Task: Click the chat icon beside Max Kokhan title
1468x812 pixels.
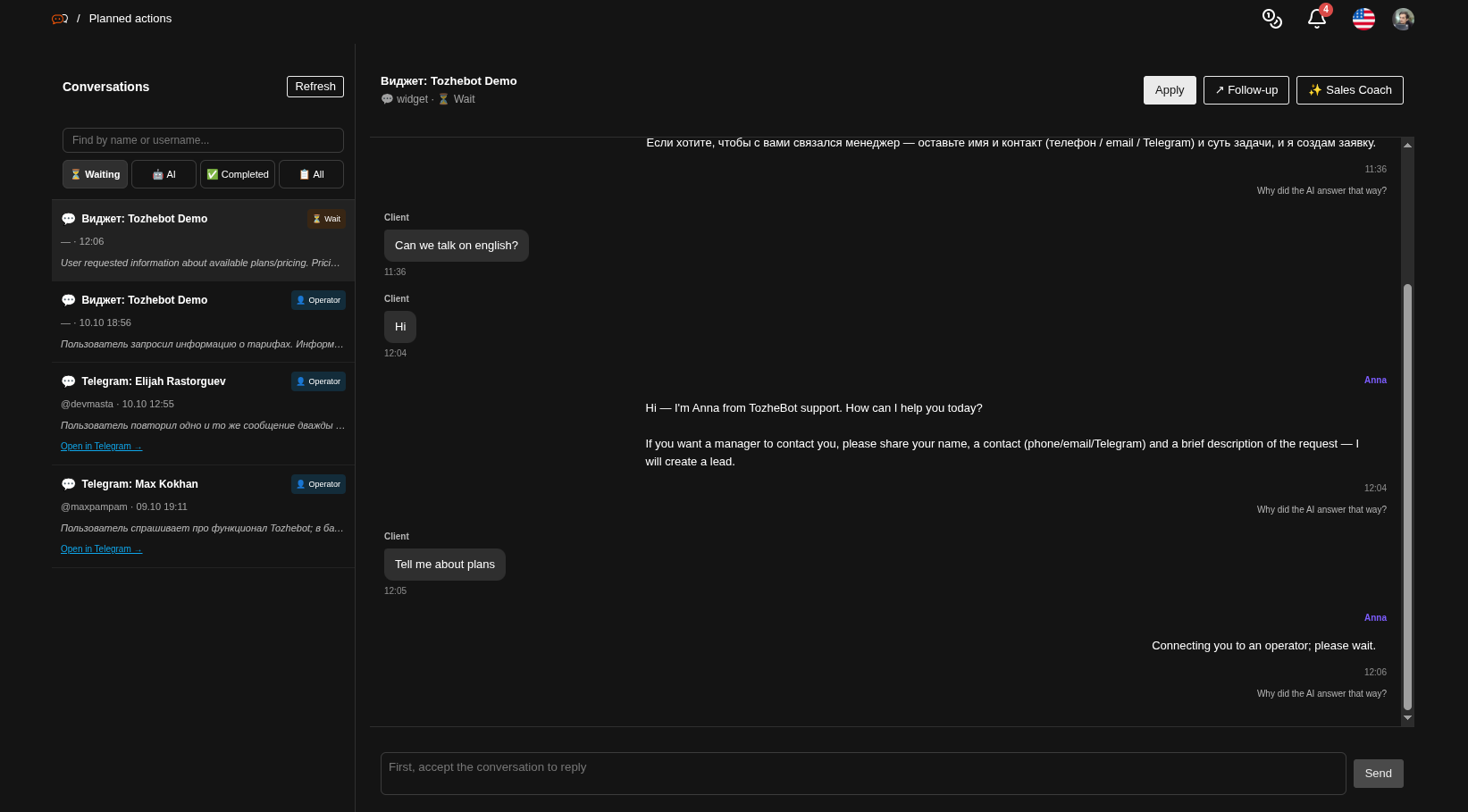Action: (x=68, y=484)
